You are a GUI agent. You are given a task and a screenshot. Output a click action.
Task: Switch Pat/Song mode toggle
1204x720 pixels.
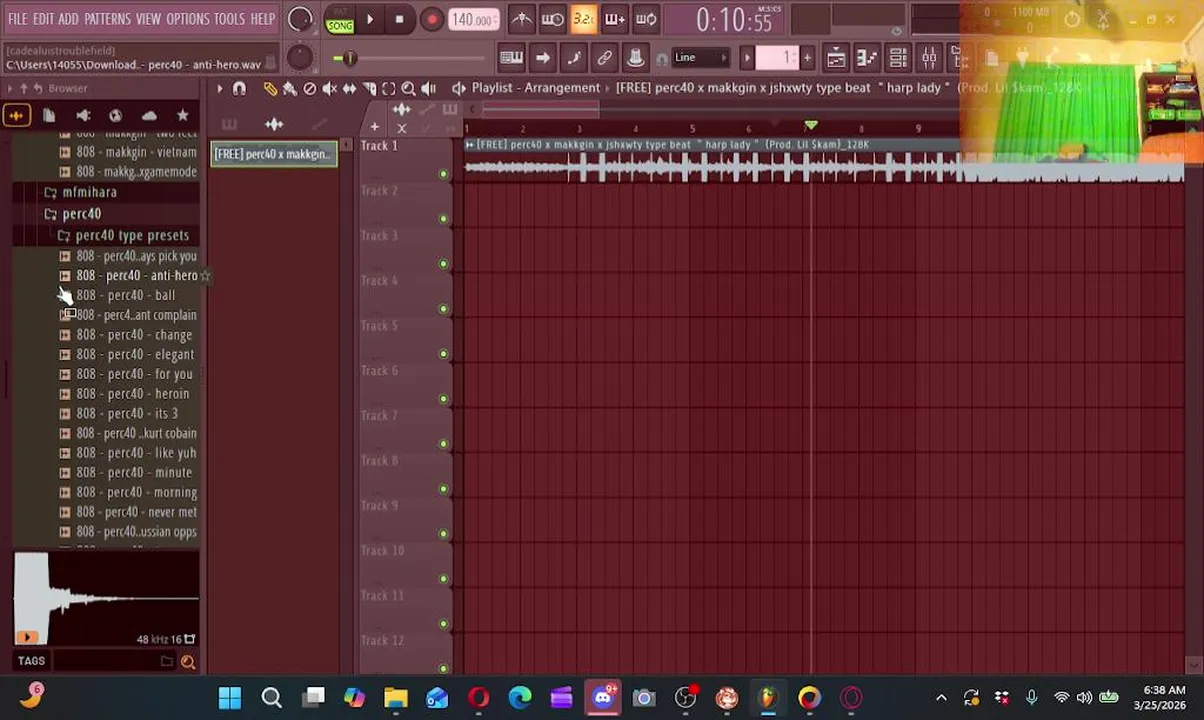340,19
